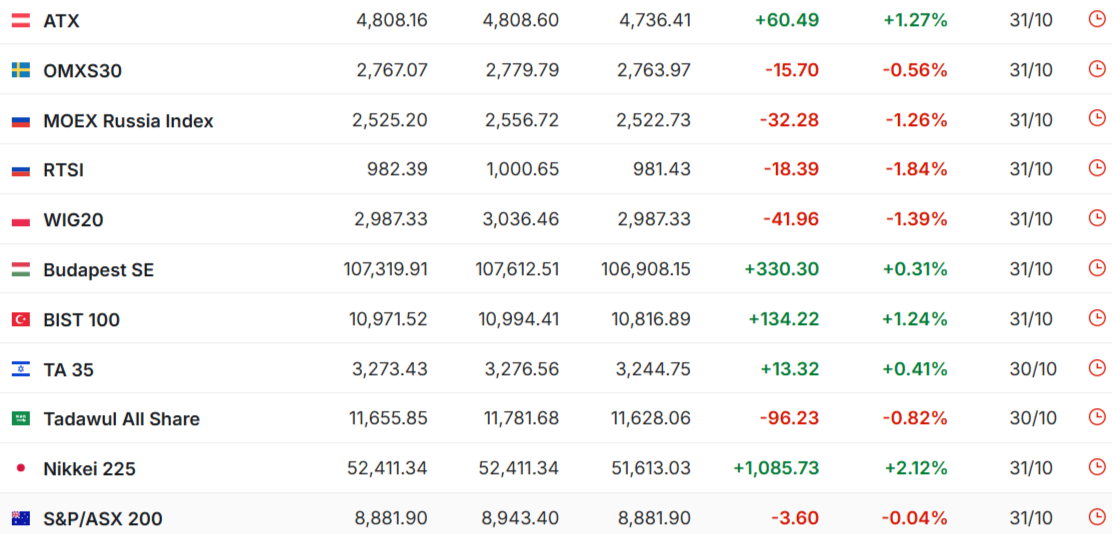Click the WIG20 change percent -1.39%

pyautogui.click(x=915, y=219)
